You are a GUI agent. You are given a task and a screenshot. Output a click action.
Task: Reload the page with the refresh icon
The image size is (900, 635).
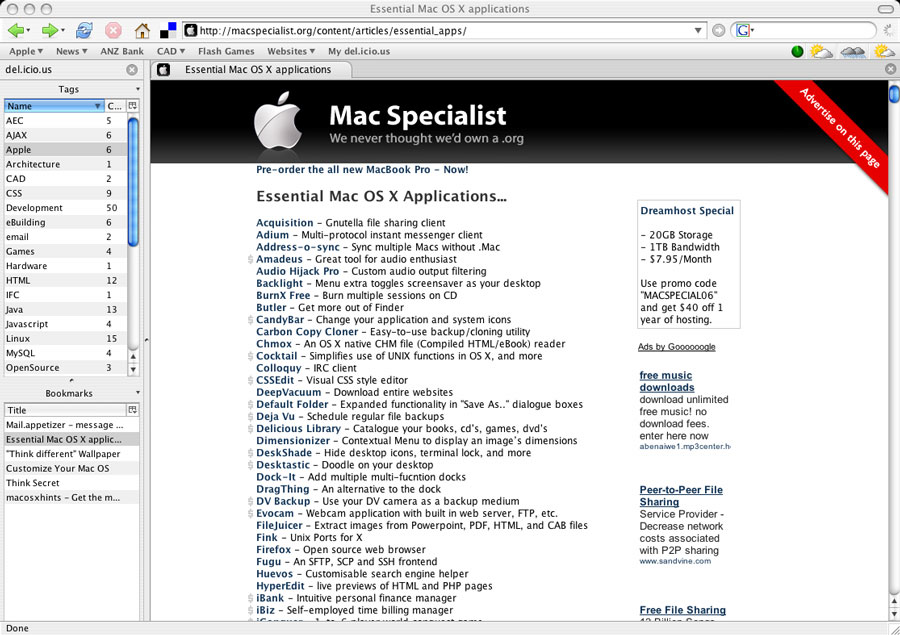coord(84,30)
